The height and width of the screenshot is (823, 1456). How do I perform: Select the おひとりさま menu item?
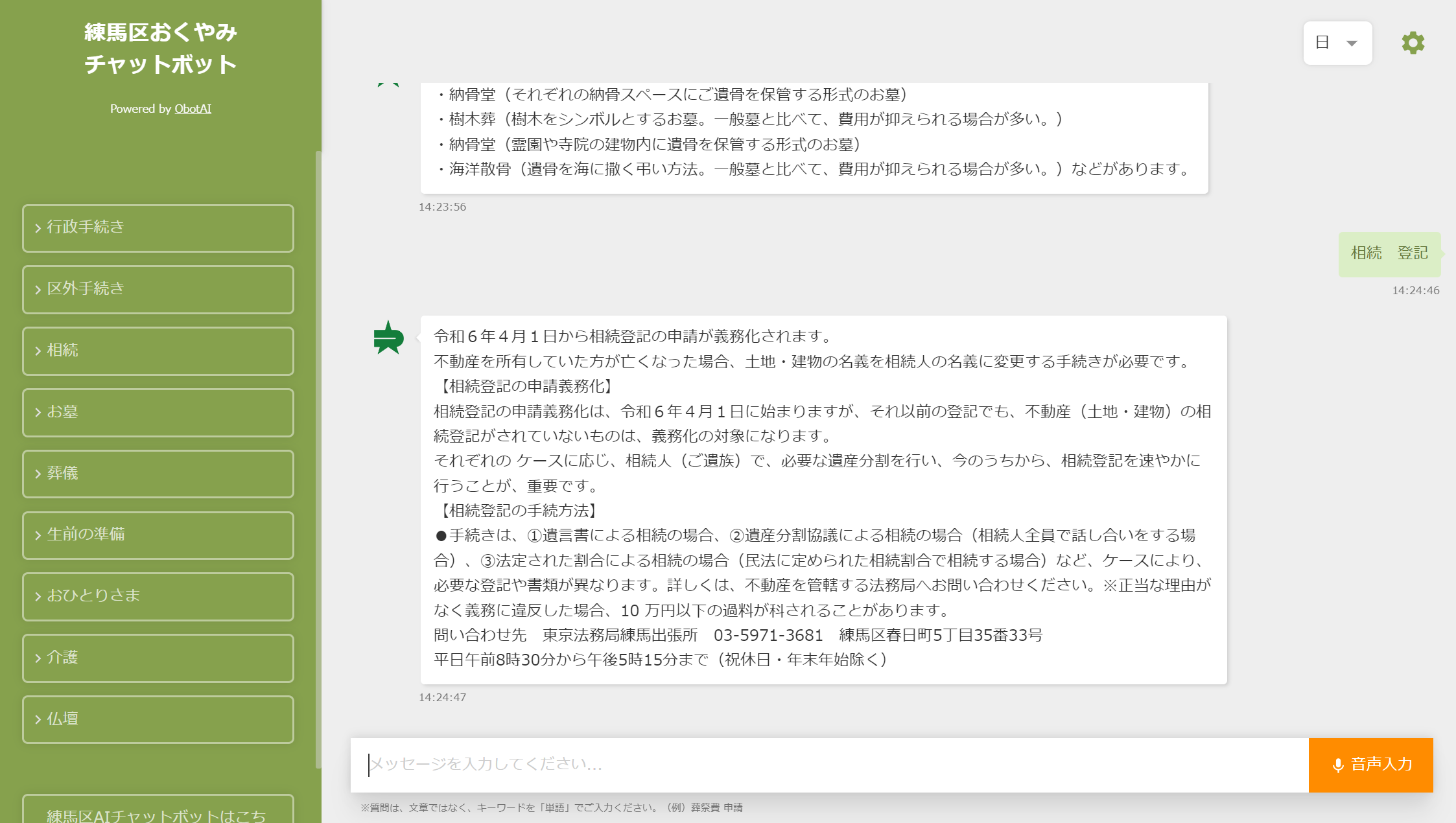[158, 596]
